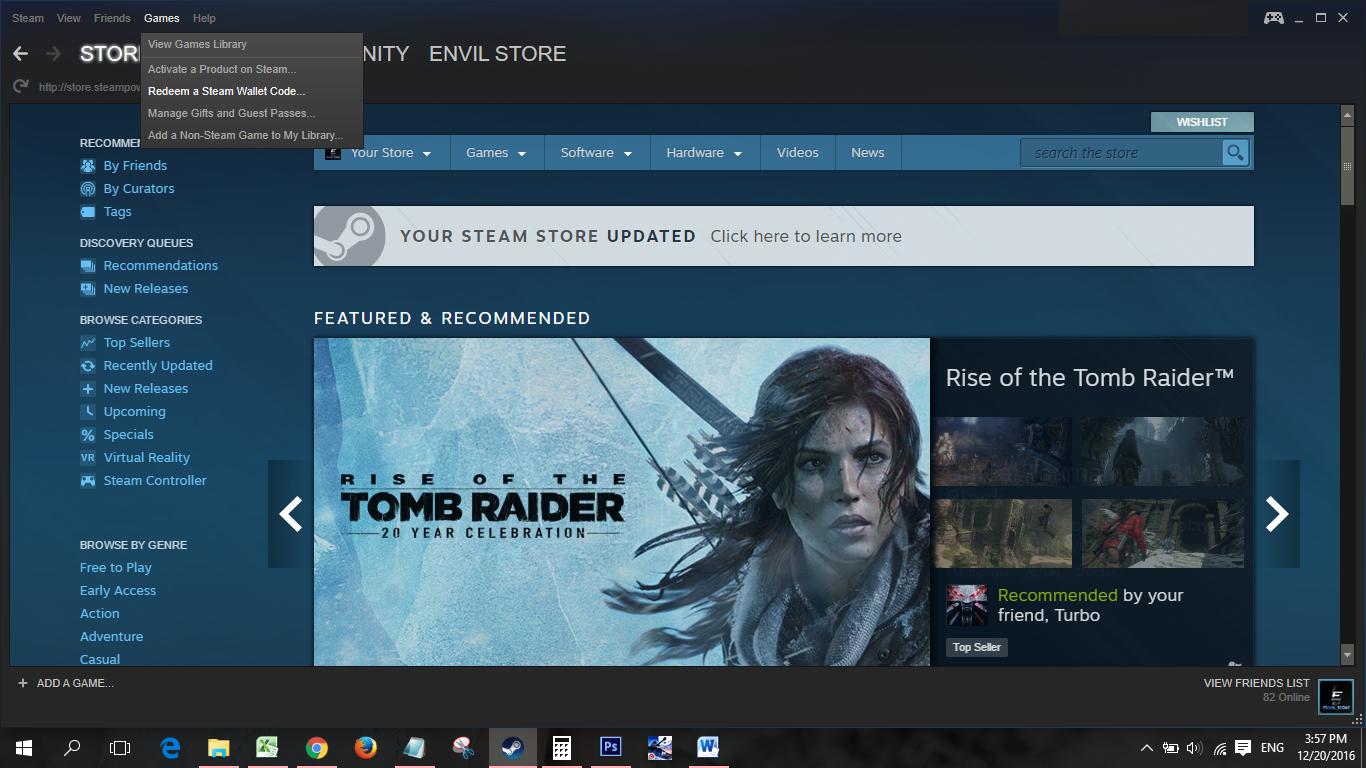This screenshot has height=768, width=1366.
Task: Click the By Curators icon in sidebar
Action: click(88, 189)
